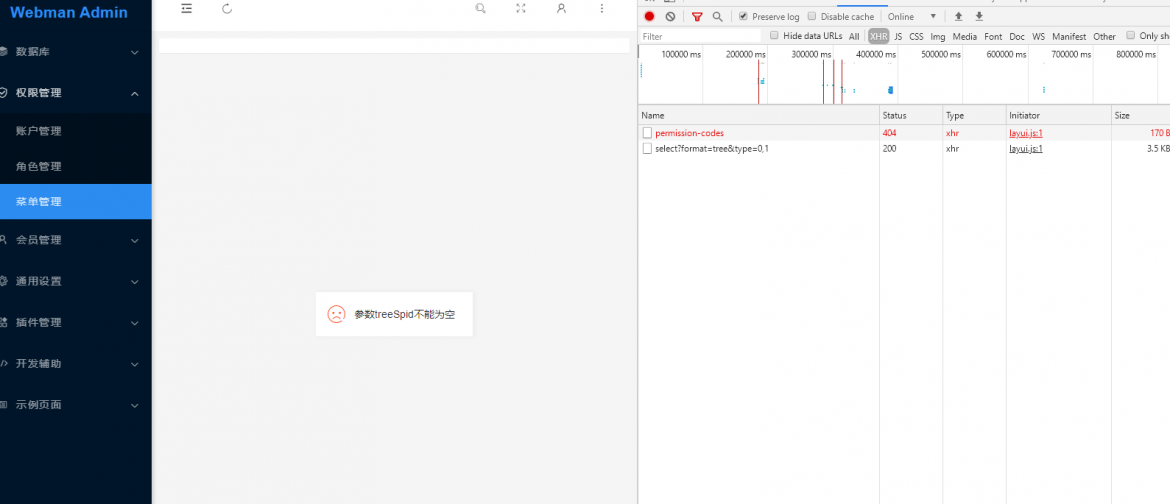Open the Online throttling dropdown
Screen dimensions: 1170x504
point(912,16)
